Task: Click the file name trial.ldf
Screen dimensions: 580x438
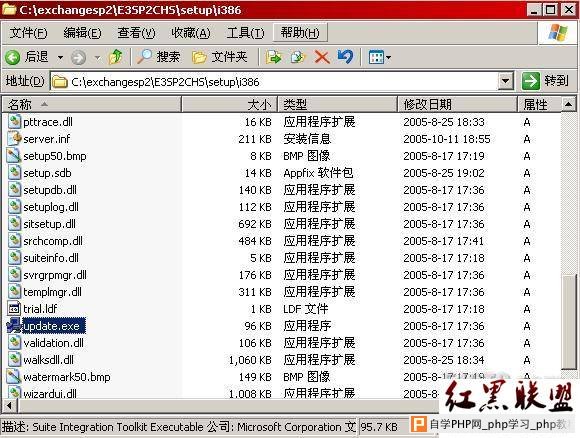Action: [40, 309]
